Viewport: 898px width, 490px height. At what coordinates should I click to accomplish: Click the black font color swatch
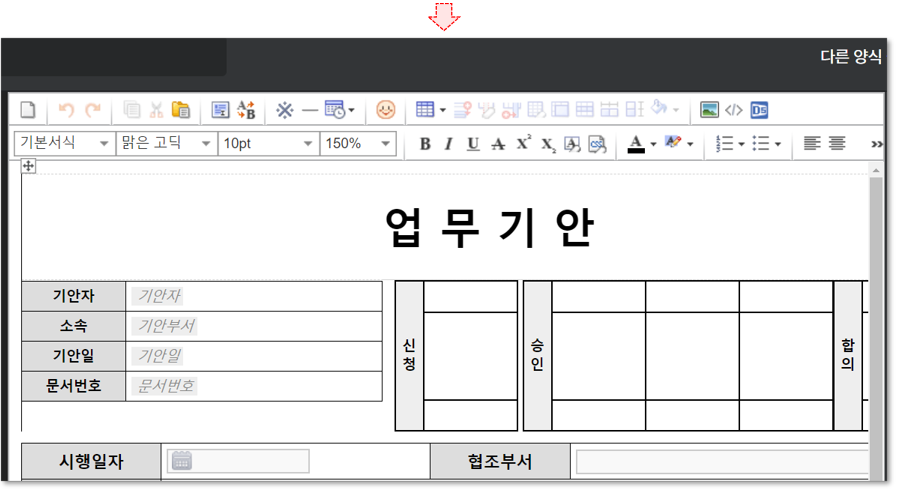(x=635, y=144)
